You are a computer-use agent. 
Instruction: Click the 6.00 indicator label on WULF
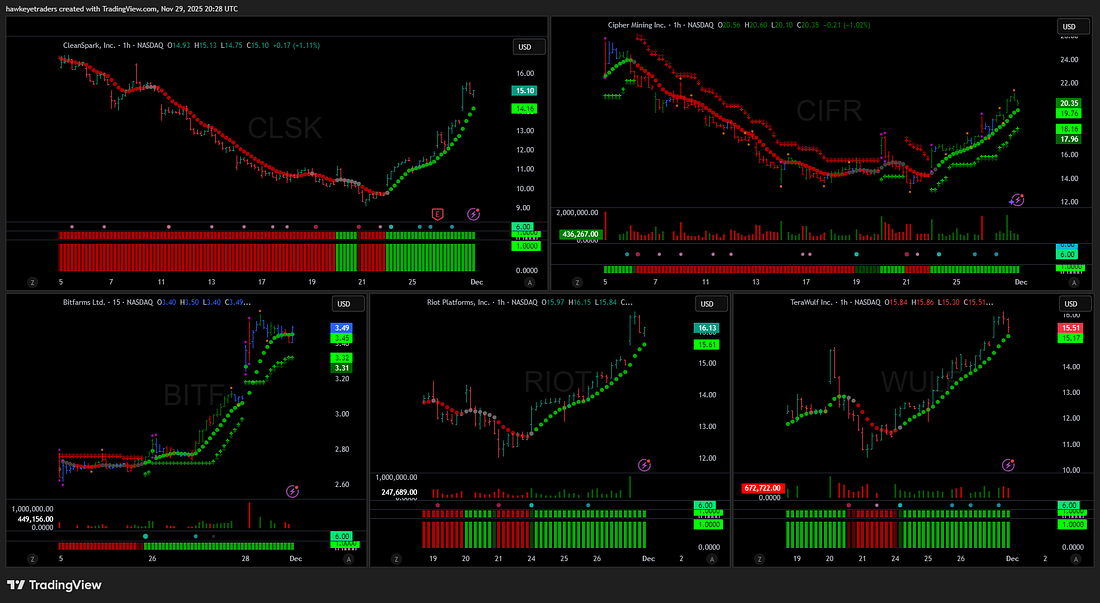coord(1068,505)
